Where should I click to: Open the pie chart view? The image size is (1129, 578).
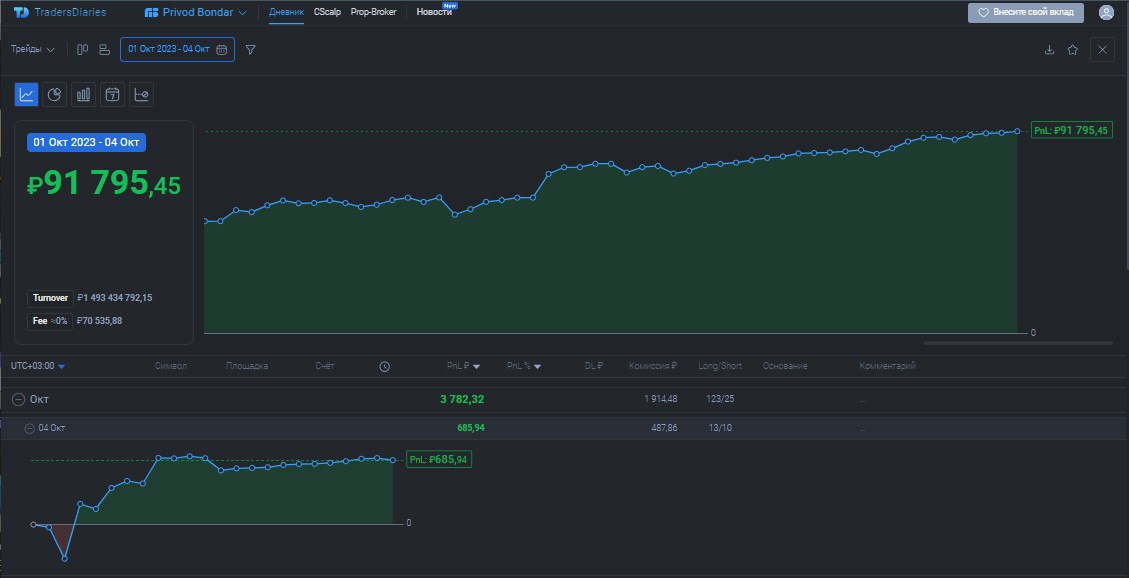click(x=55, y=93)
